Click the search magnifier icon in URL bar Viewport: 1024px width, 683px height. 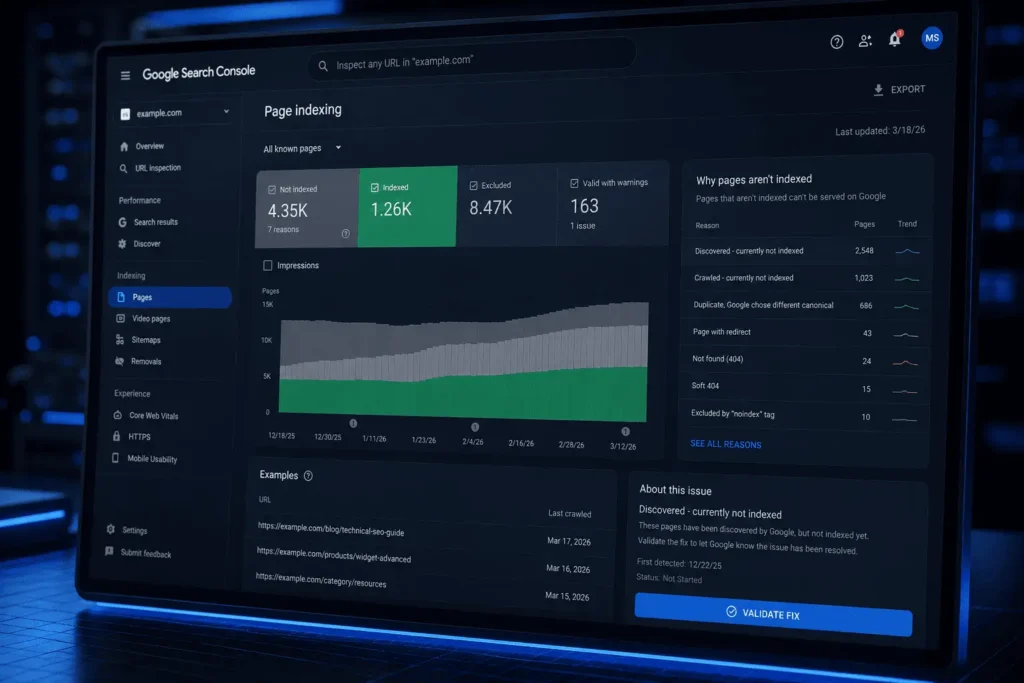[x=323, y=66]
